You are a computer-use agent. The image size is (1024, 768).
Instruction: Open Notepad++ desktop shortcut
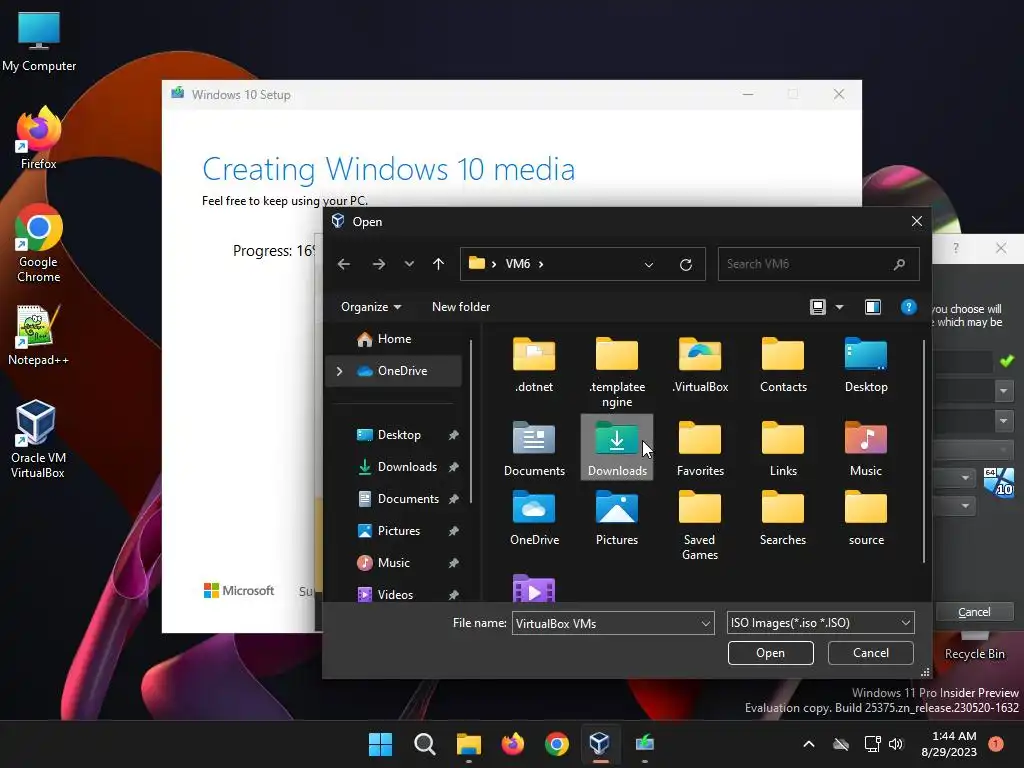click(39, 335)
